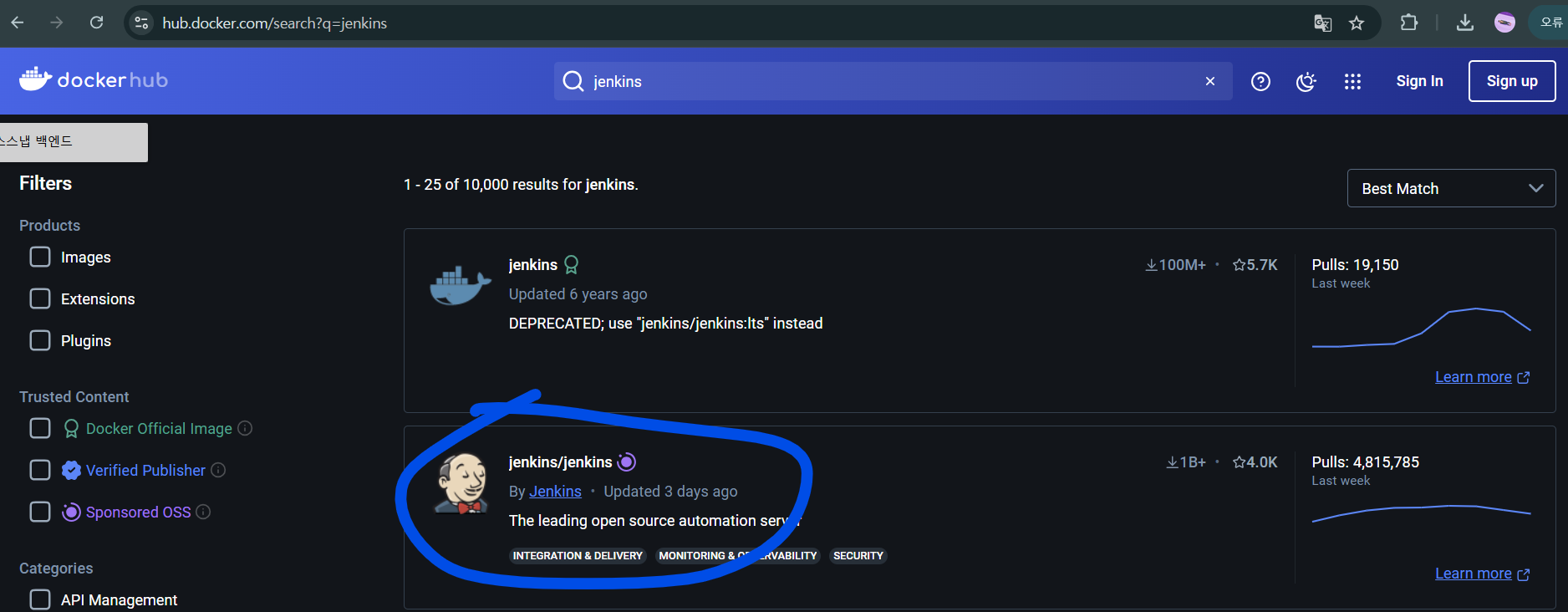Click info icon beside Docker Official Image
The height and width of the screenshot is (612, 1568).
pyautogui.click(x=245, y=428)
